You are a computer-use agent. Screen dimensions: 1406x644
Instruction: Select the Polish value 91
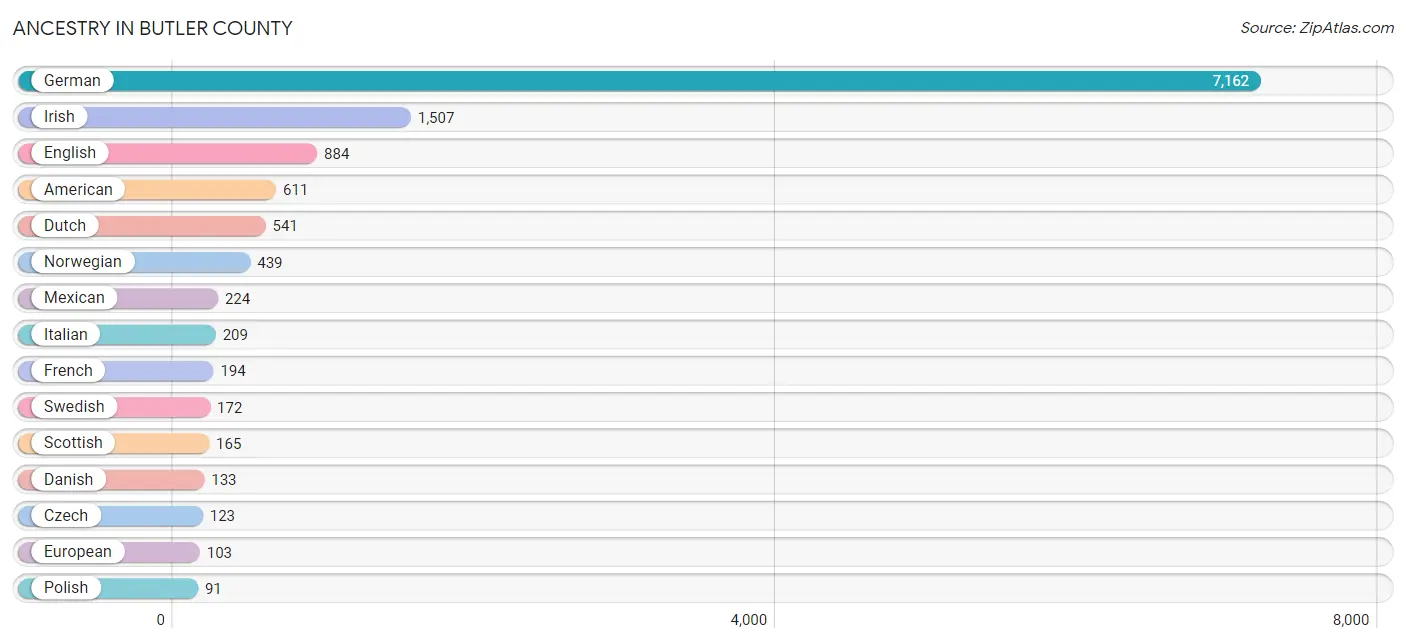213,589
